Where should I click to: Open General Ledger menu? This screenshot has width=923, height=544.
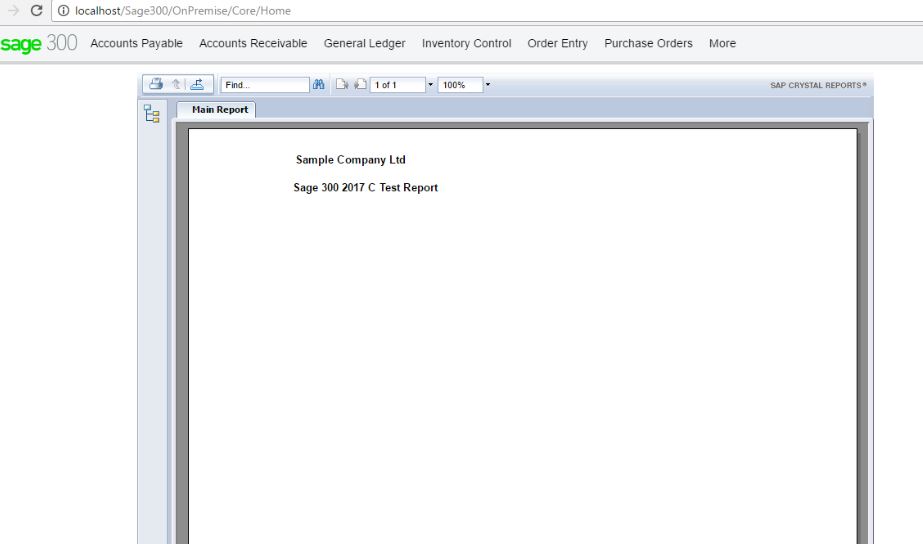[x=364, y=44]
